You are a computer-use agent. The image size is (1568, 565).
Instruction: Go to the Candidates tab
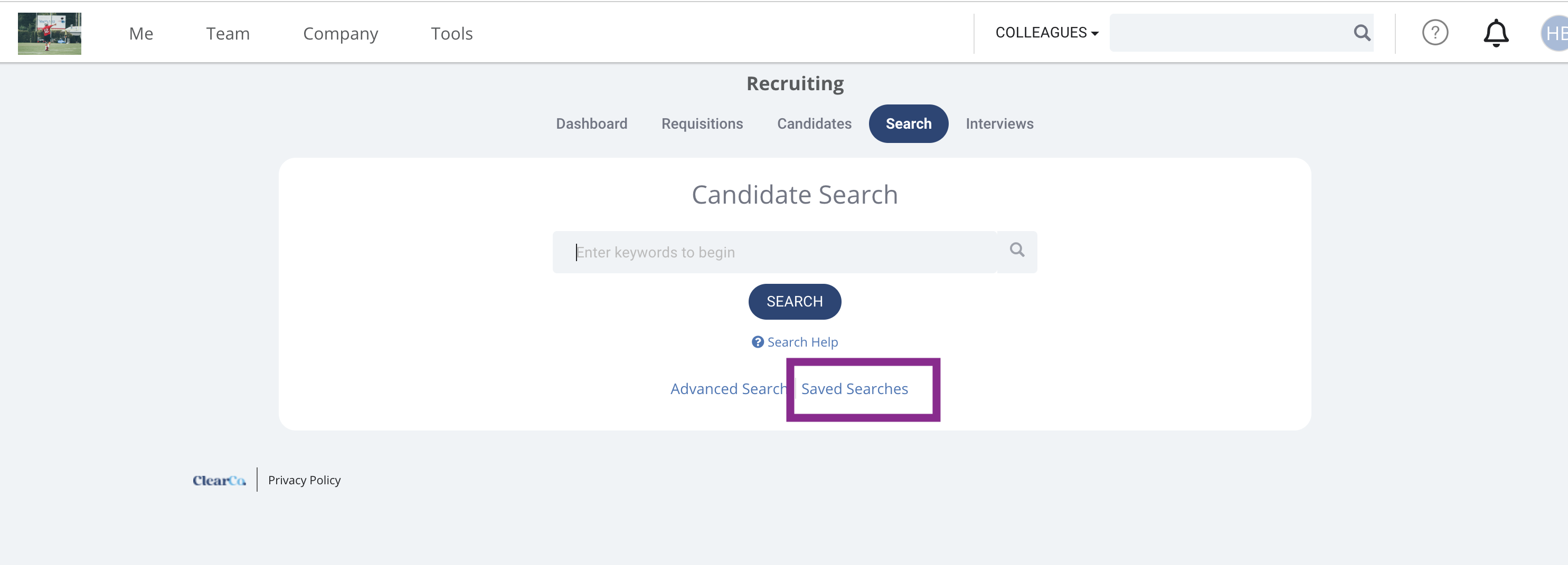[814, 123]
